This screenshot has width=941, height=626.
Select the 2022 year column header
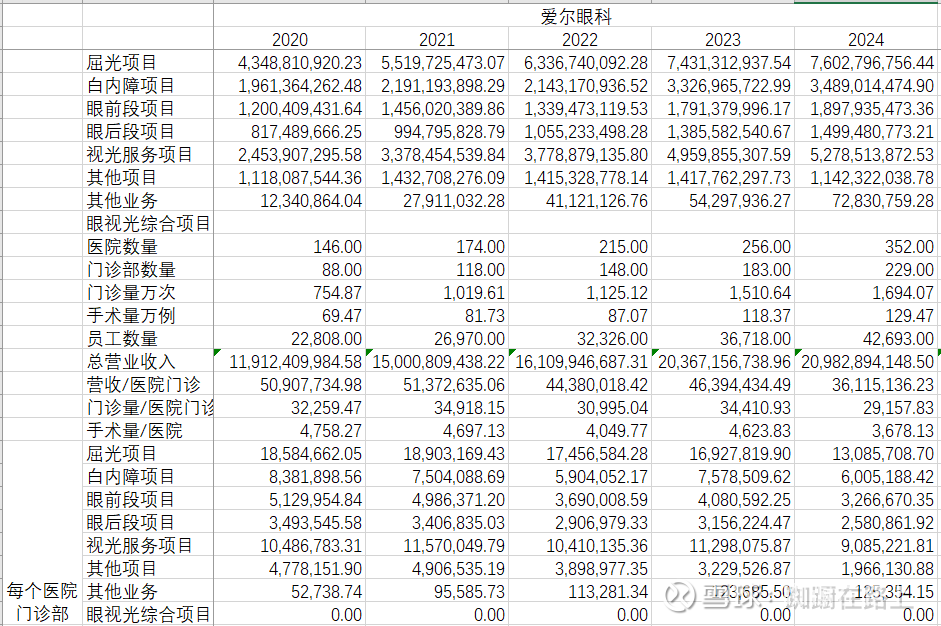(580, 39)
